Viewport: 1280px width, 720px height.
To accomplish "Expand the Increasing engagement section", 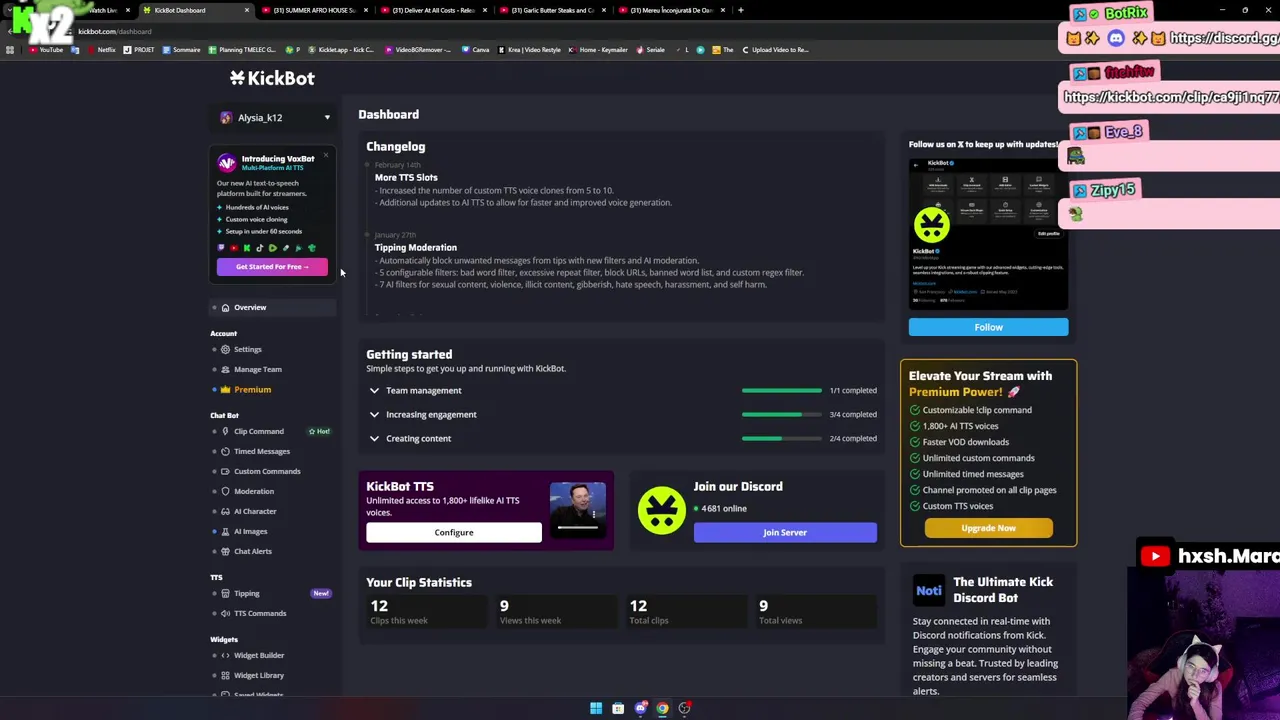I will click(374, 415).
